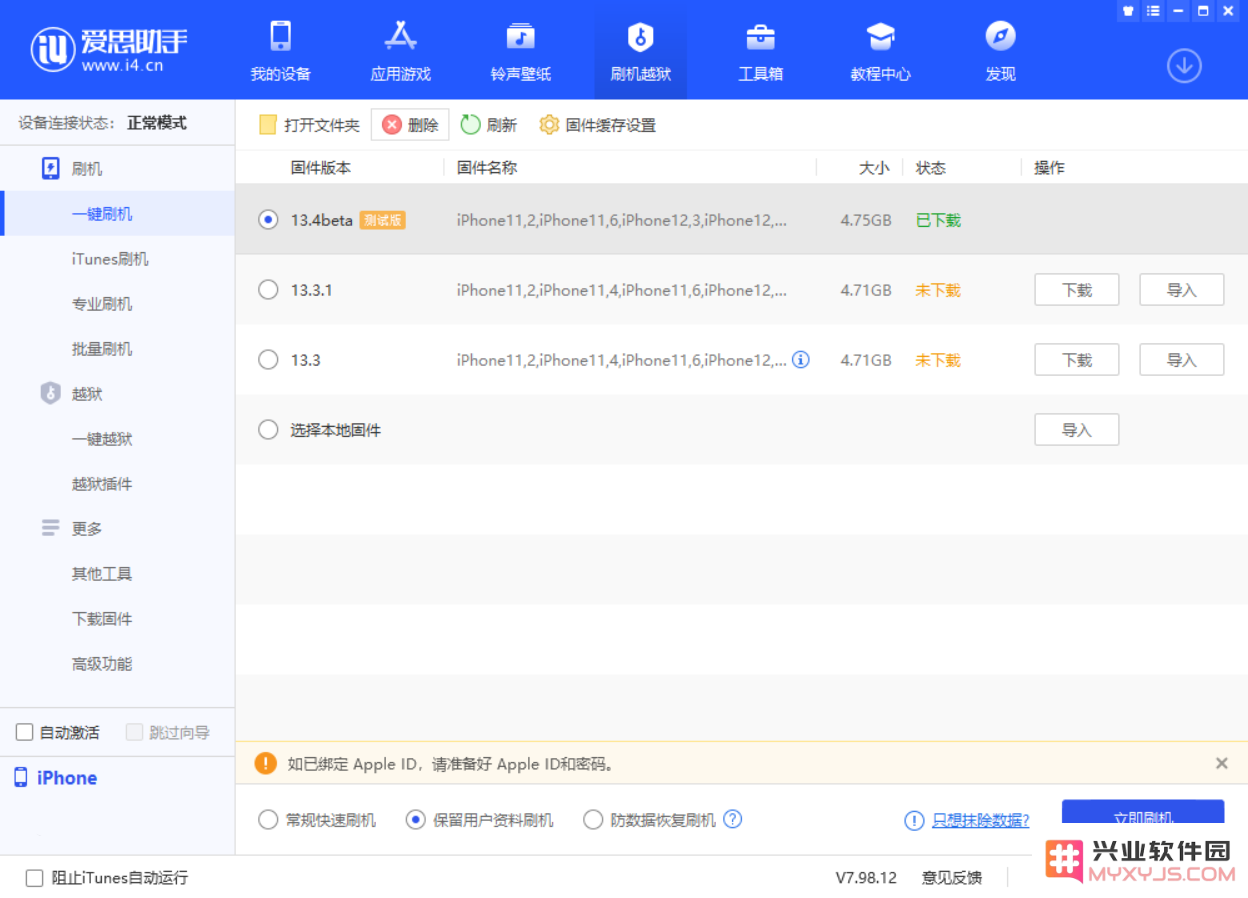Select 其他工具 in sidebar

coord(102,574)
